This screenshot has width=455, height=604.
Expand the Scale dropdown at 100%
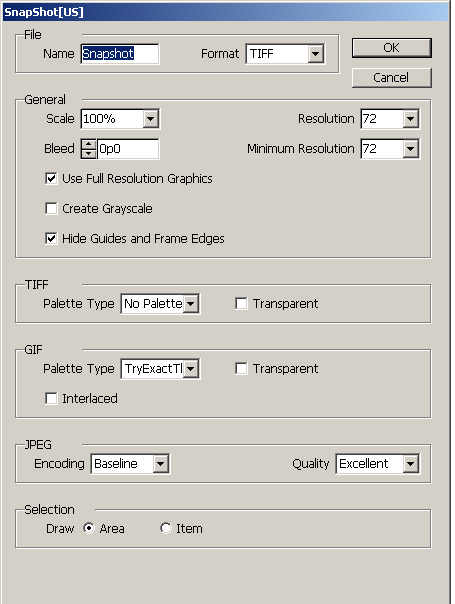[120, 119]
